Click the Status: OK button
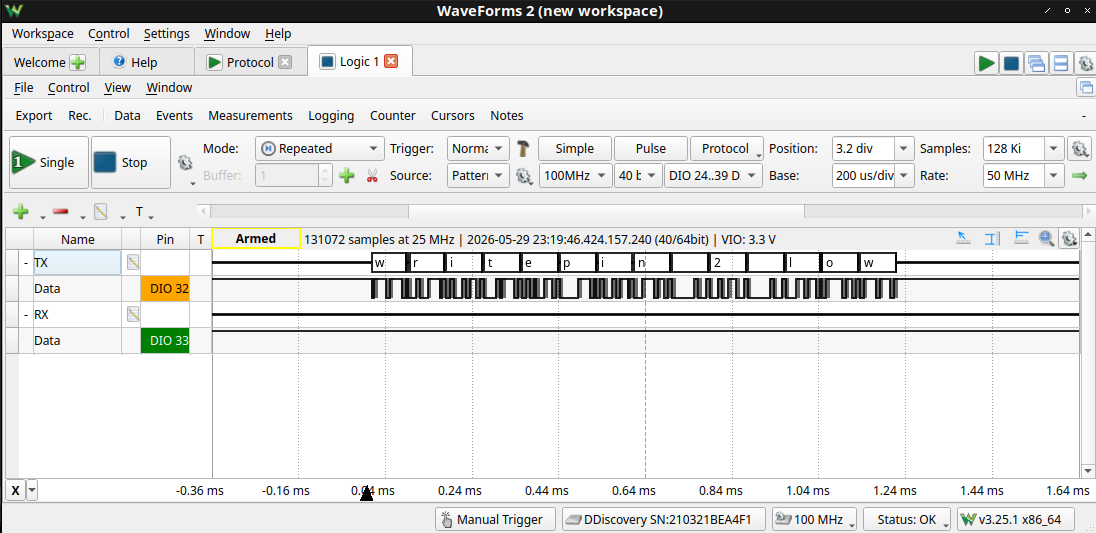This screenshot has height=533, width=1096. (907, 520)
